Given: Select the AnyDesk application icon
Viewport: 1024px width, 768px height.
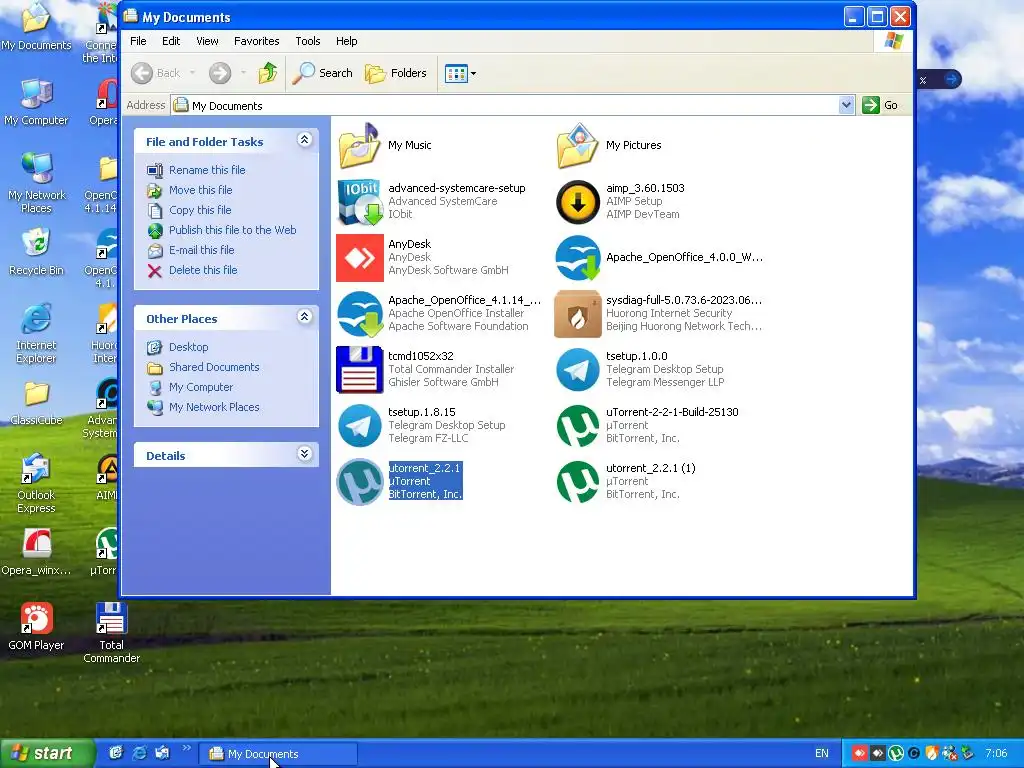Looking at the screenshot, I should click(x=360, y=258).
